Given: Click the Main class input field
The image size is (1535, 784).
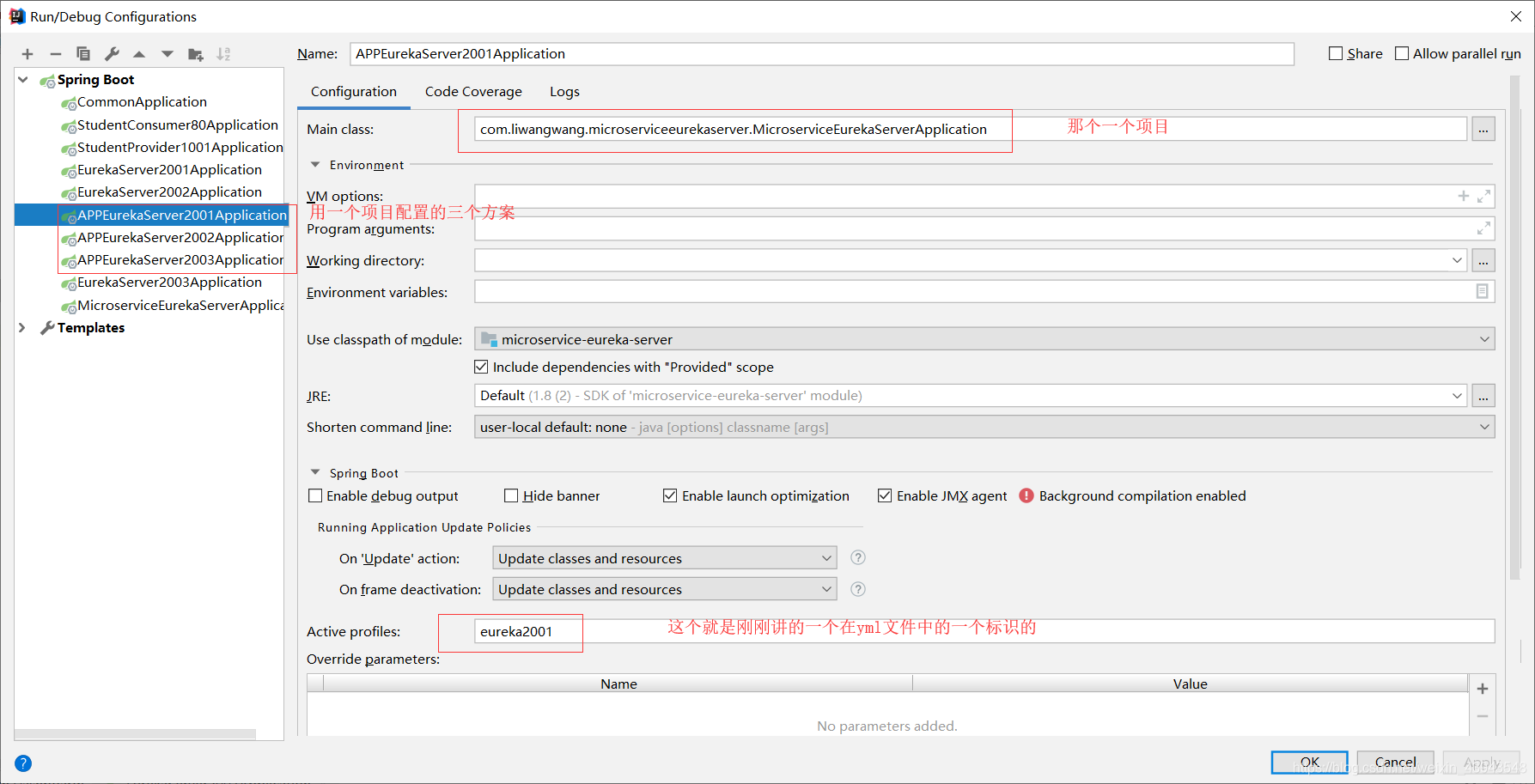Looking at the screenshot, I should pyautogui.click(x=971, y=130).
